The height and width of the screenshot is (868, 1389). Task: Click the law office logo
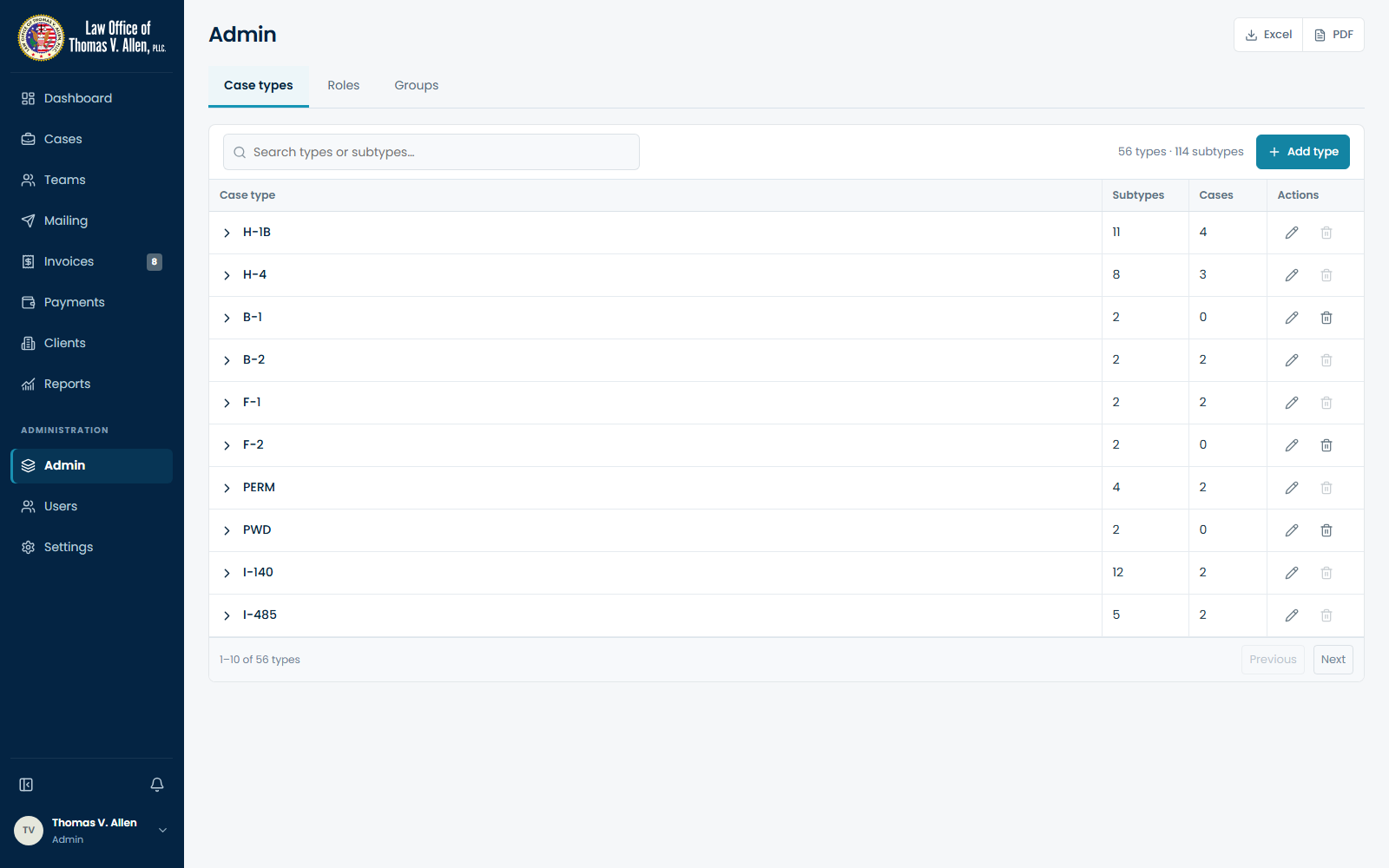[92, 37]
